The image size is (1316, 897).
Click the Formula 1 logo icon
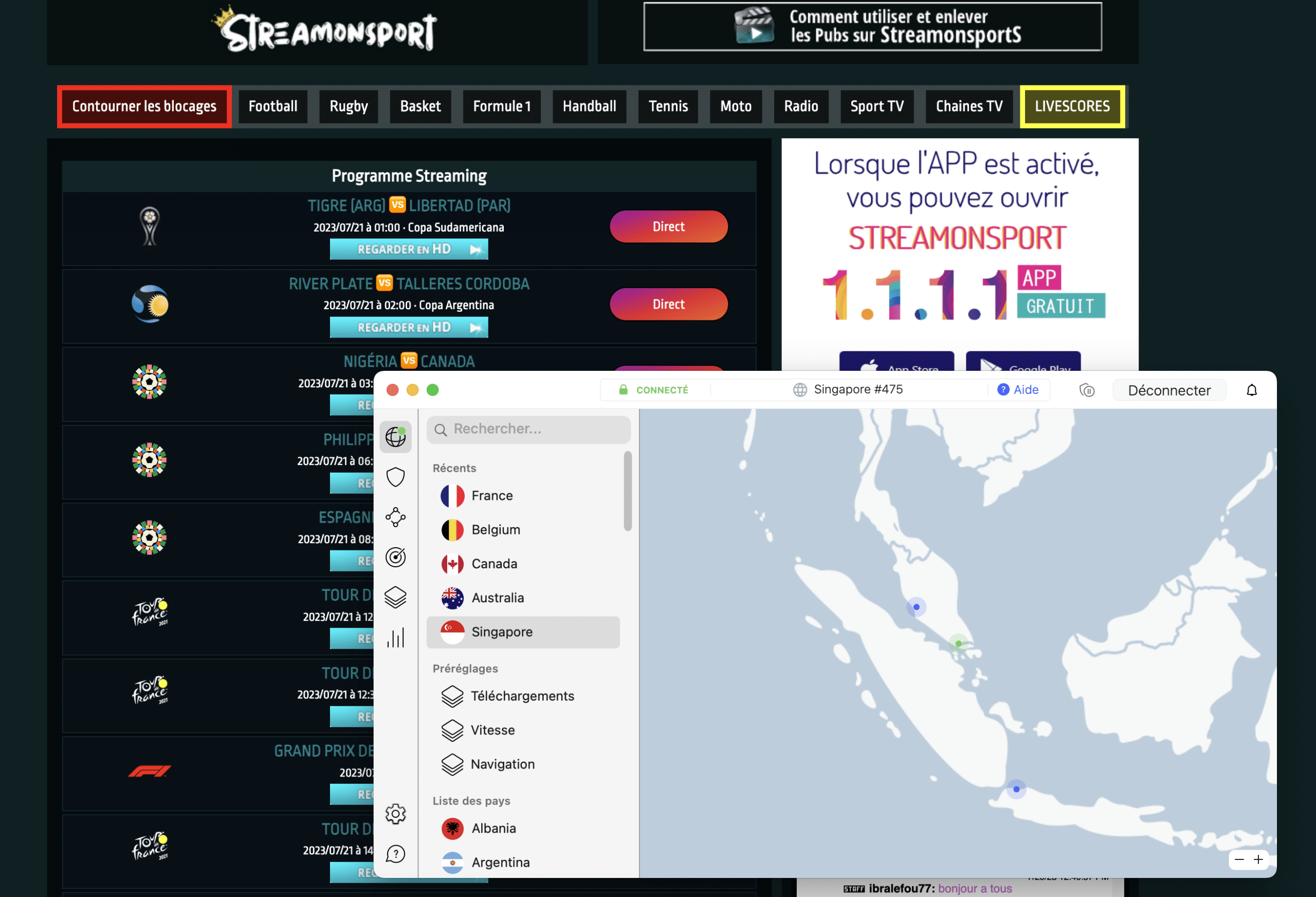150,771
